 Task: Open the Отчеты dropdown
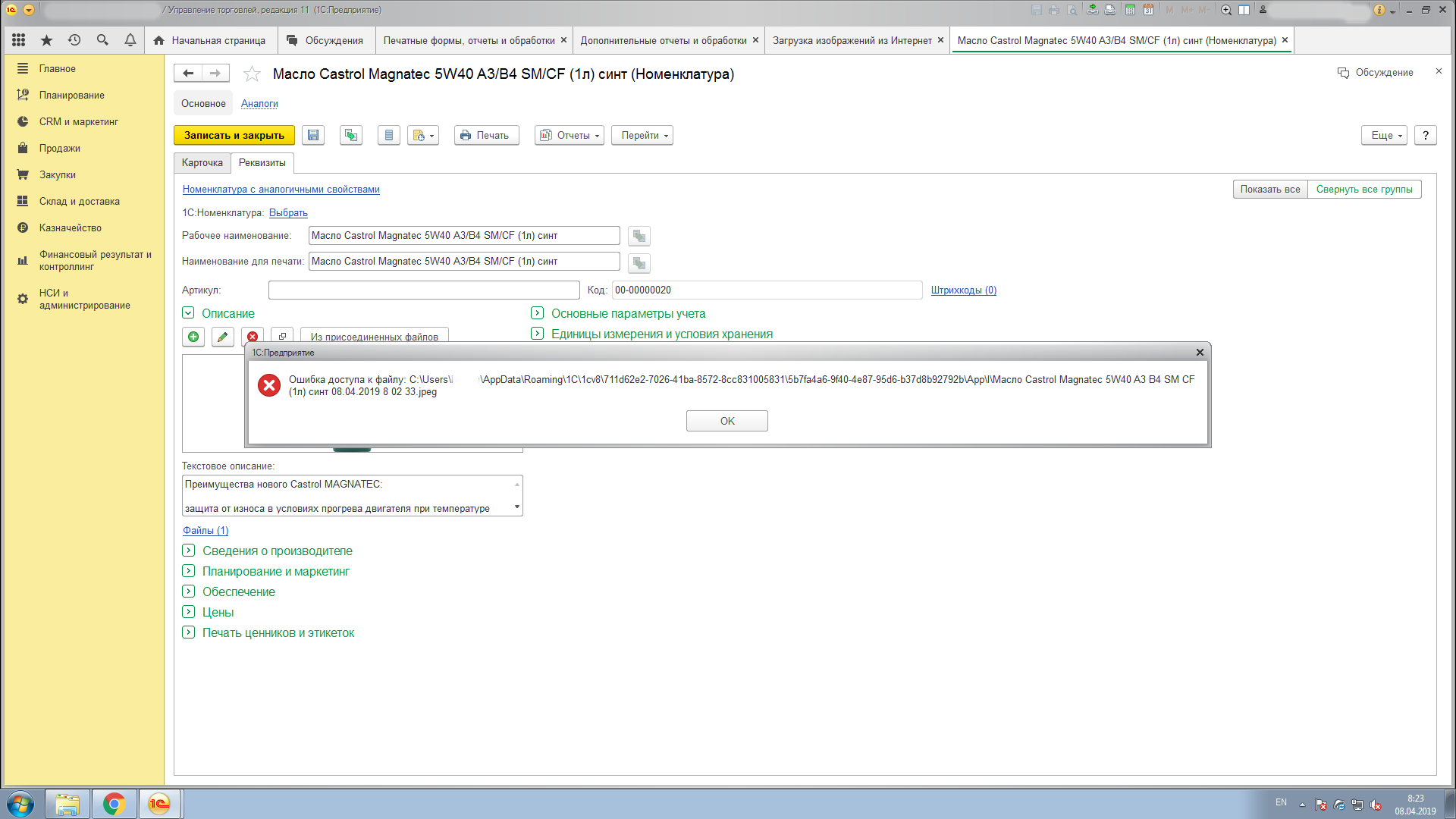point(570,135)
